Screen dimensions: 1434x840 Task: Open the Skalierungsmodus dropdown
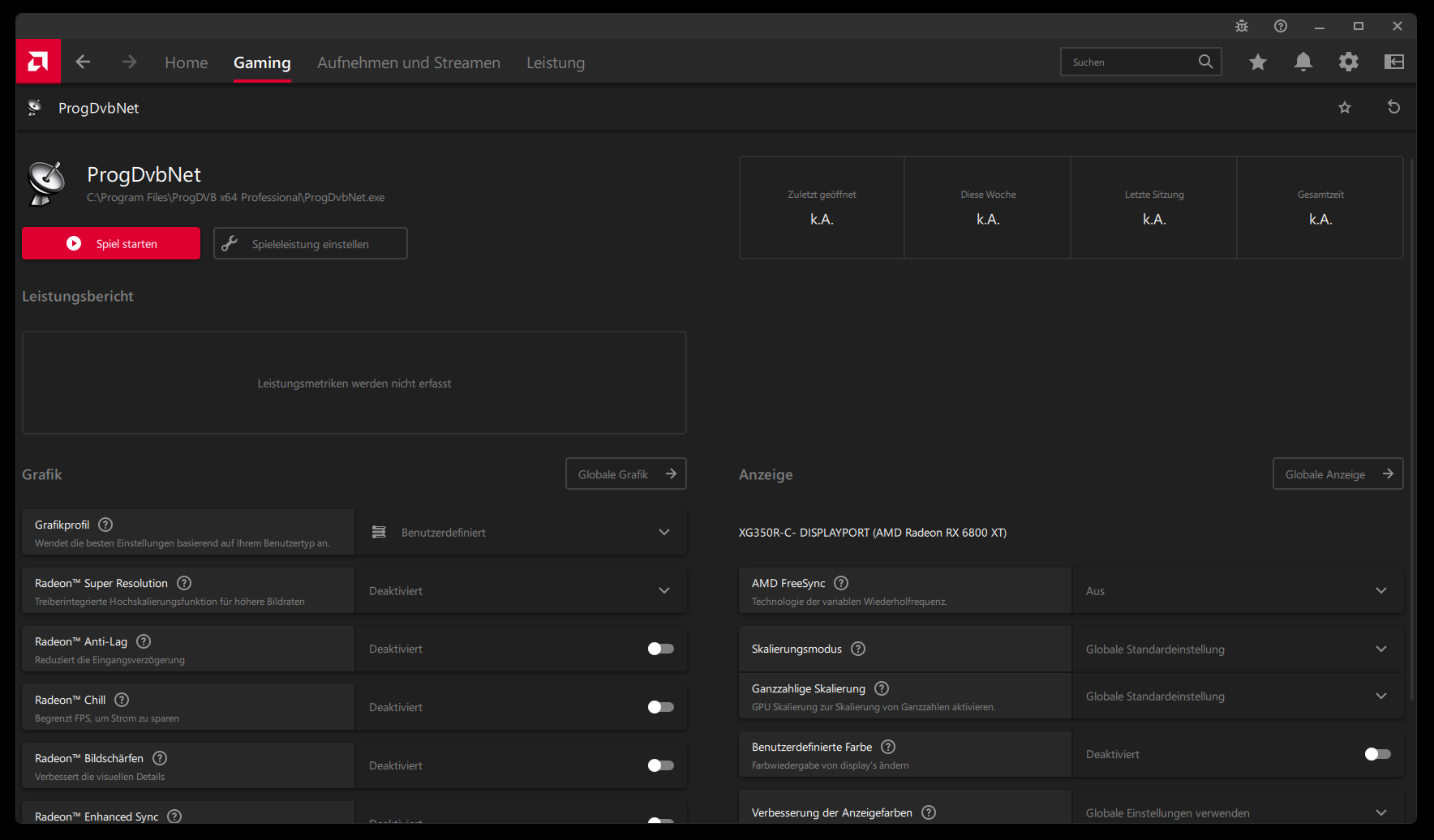[x=1238, y=649]
